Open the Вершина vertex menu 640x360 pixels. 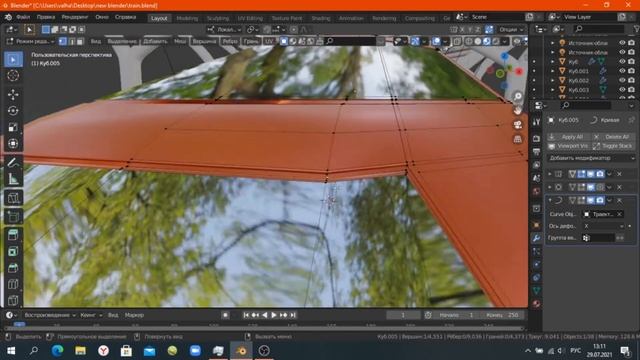204,41
